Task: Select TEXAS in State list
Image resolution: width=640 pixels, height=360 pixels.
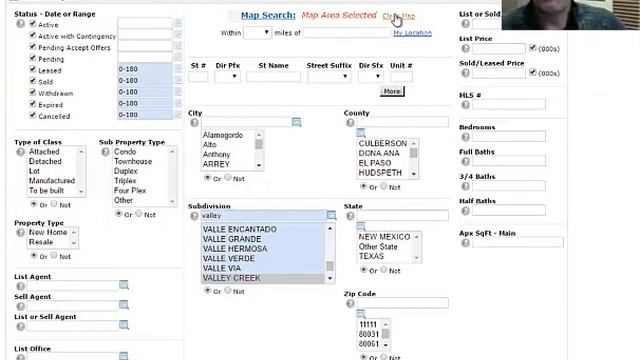Action: click(x=371, y=256)
